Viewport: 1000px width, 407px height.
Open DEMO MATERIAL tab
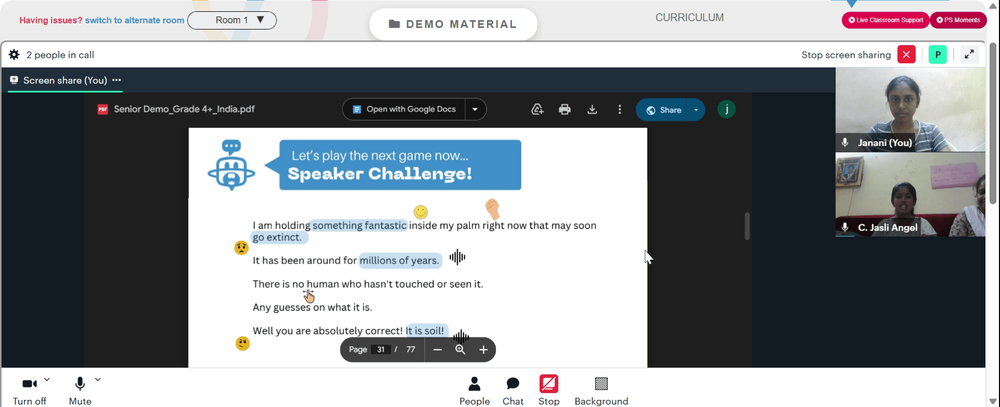pos(453,24)
